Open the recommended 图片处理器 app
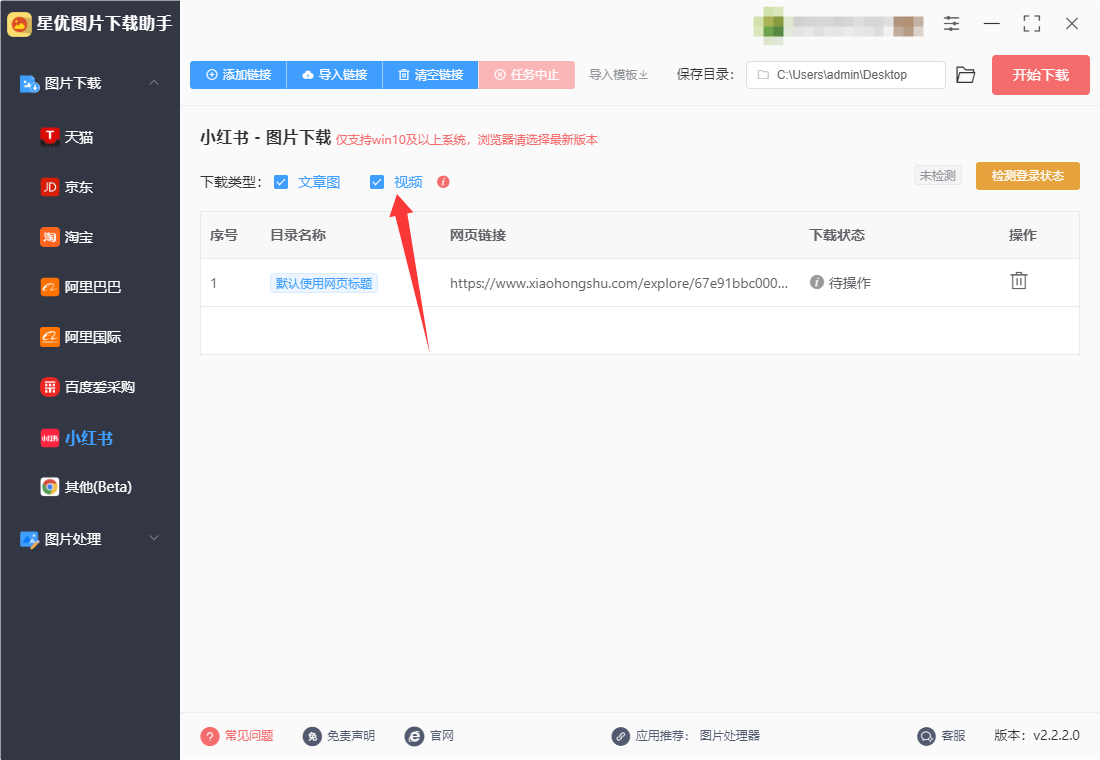The width and height of the screenshot is (1100, 760). tap(730, 735)
